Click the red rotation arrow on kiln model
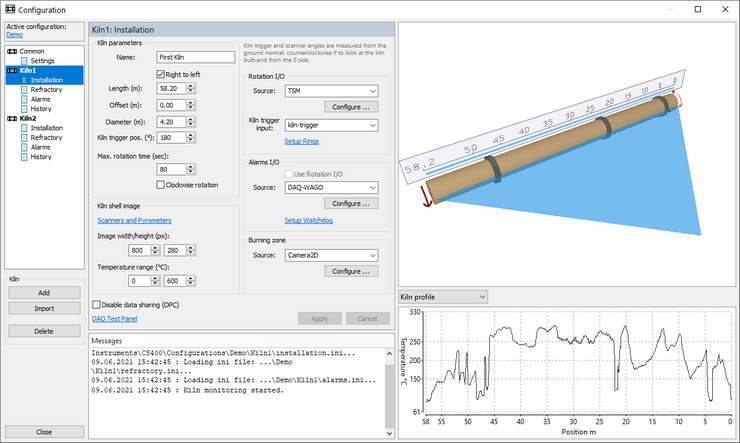 coord(426,196)
